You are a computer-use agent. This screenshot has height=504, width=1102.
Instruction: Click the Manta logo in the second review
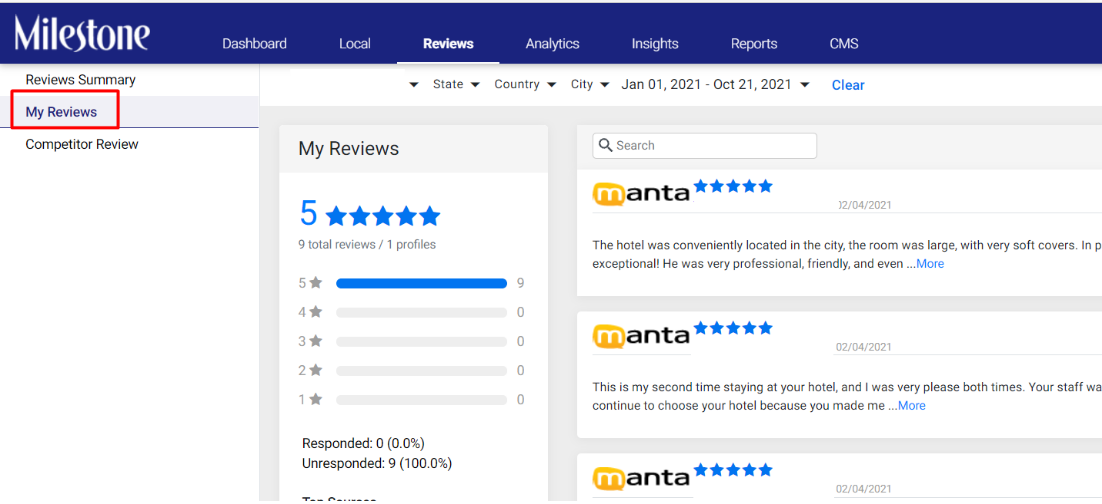(642, 336)
